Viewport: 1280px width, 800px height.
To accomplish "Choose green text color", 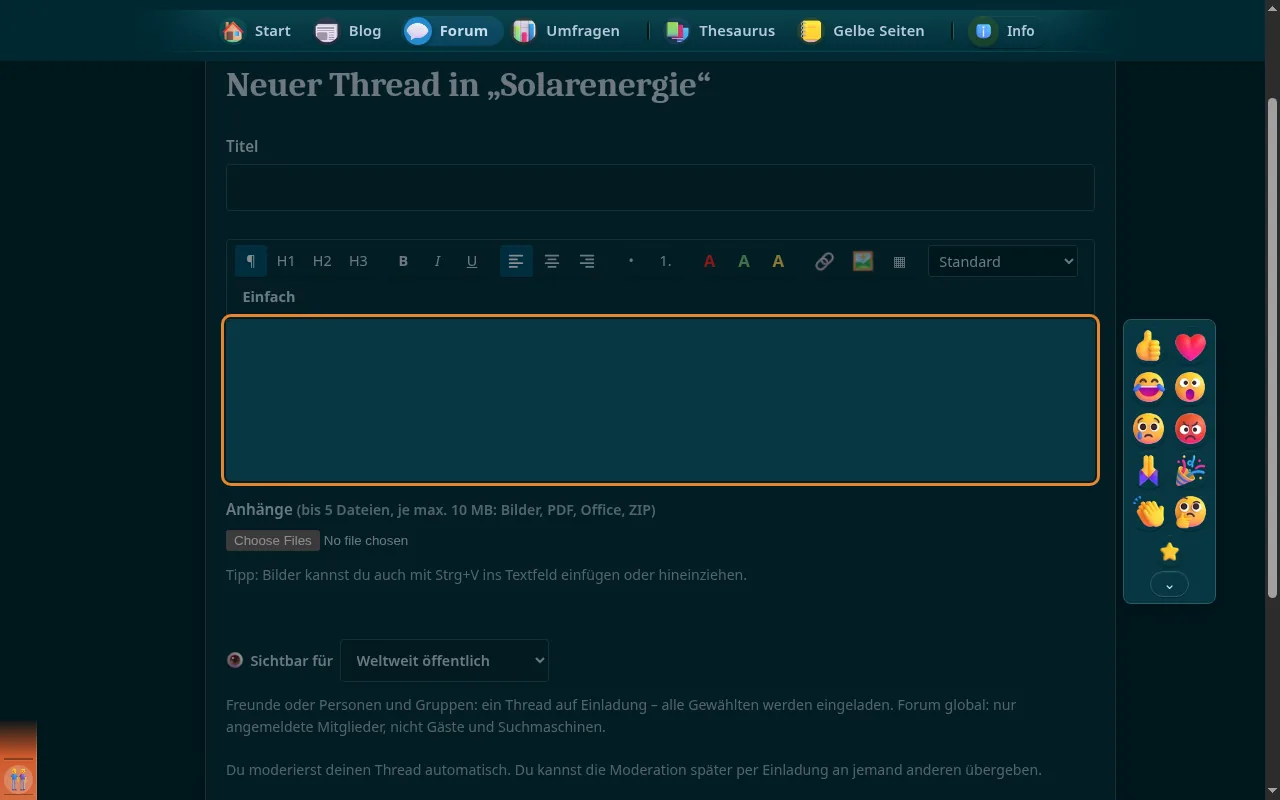I will 744,261.
